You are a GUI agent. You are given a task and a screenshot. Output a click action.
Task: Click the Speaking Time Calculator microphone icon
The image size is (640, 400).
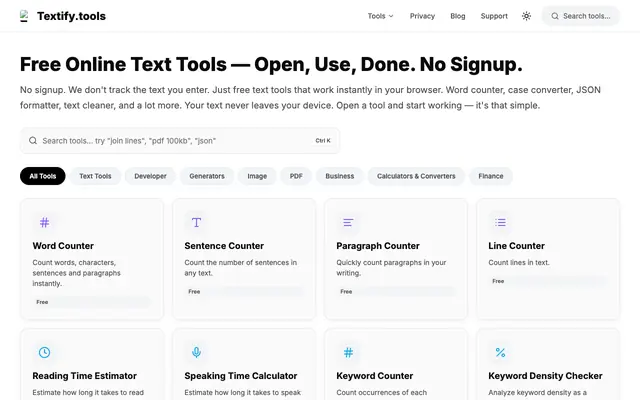click(x=196, y=352)
